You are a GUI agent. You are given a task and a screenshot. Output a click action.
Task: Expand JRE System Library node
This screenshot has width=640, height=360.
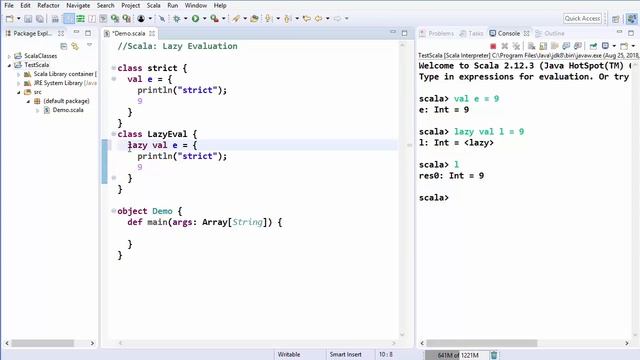coord(18,83)
